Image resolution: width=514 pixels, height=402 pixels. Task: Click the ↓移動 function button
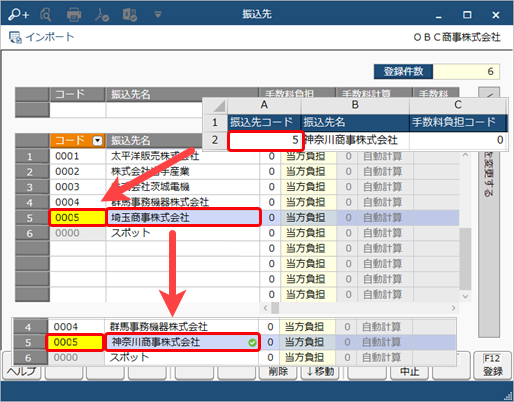pyautogui.click(x=321, y=371)
